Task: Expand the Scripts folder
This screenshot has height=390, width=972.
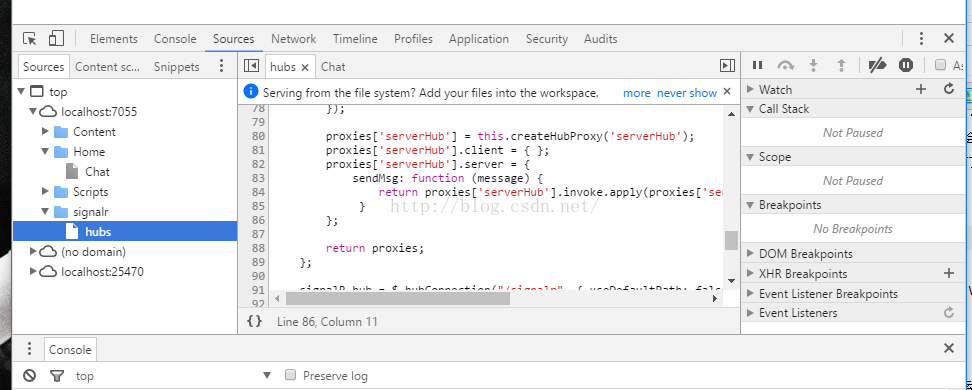Action: 45,192
